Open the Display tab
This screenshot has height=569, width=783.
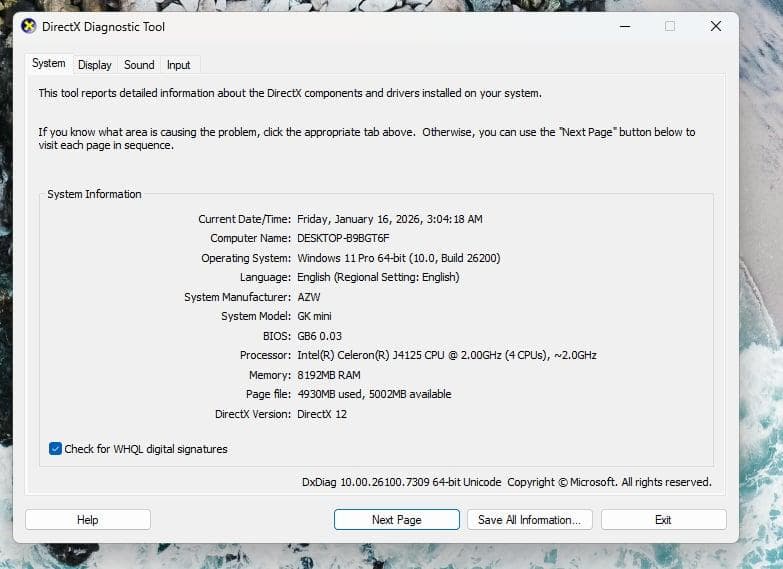95,65
